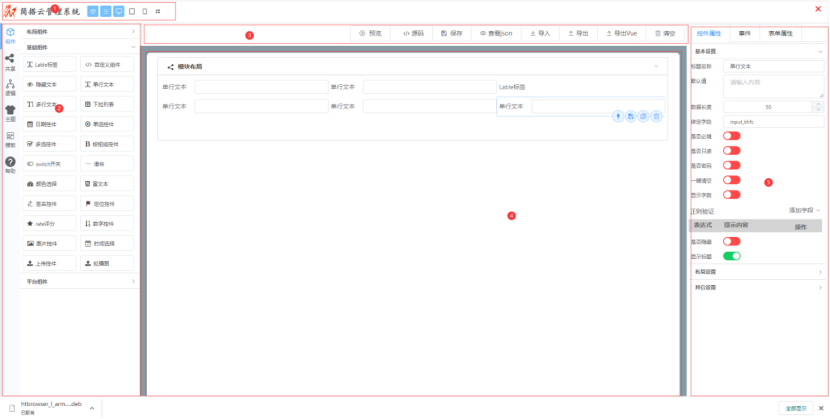Image resolution: width=830 pixels, height=419 pixels.
Task: Expand the 布局设置 section
Action: [x=757, y=271]
